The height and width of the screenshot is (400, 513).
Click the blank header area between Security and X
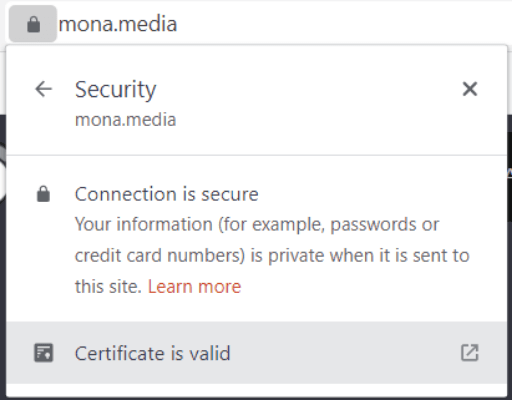307,89
